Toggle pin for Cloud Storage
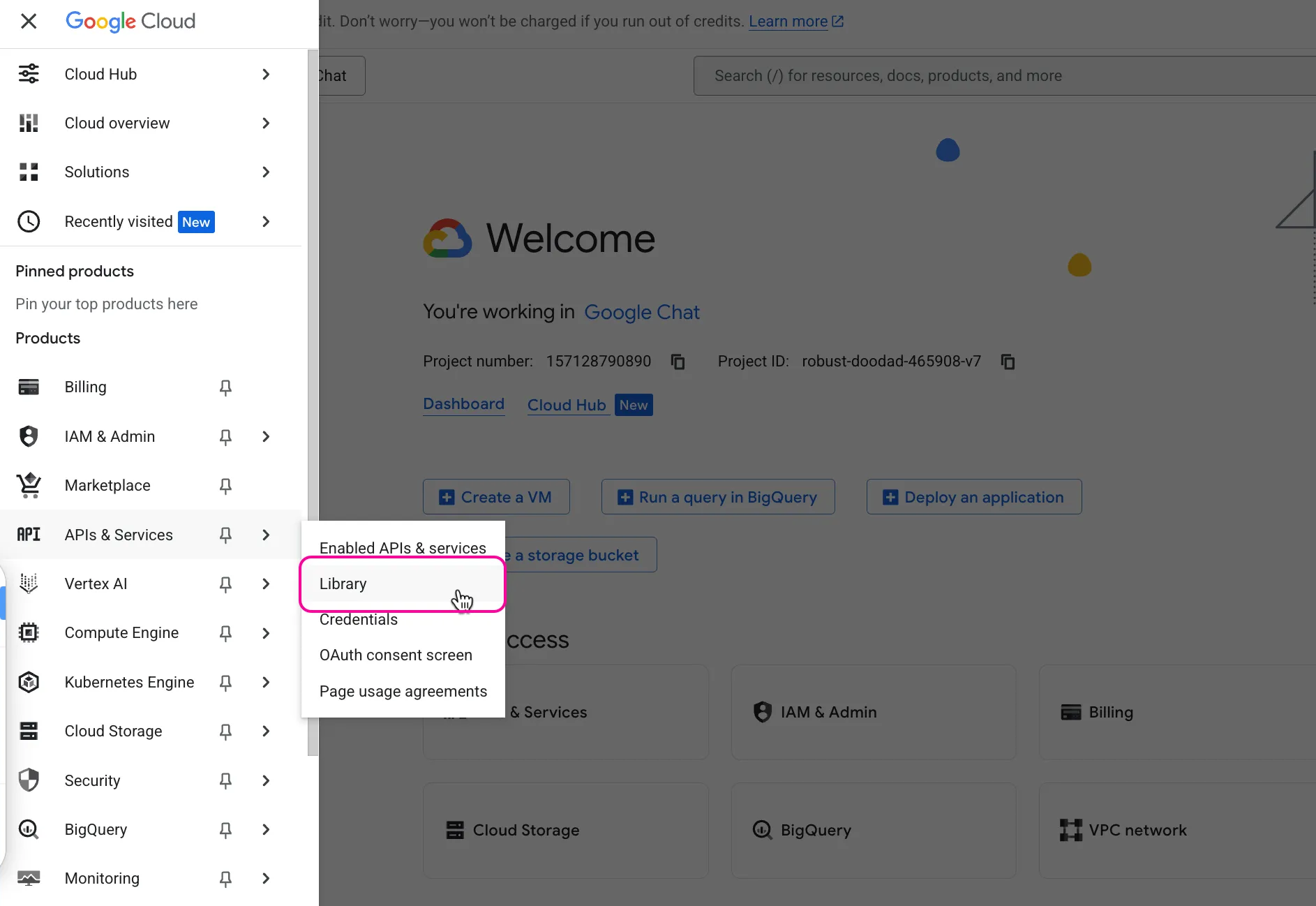 pos(225,731)
